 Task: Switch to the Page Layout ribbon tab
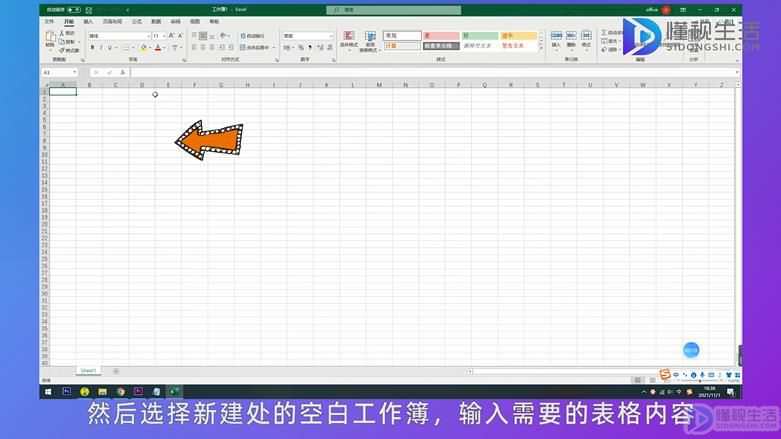pyautogui.click(x=112, y=21)
